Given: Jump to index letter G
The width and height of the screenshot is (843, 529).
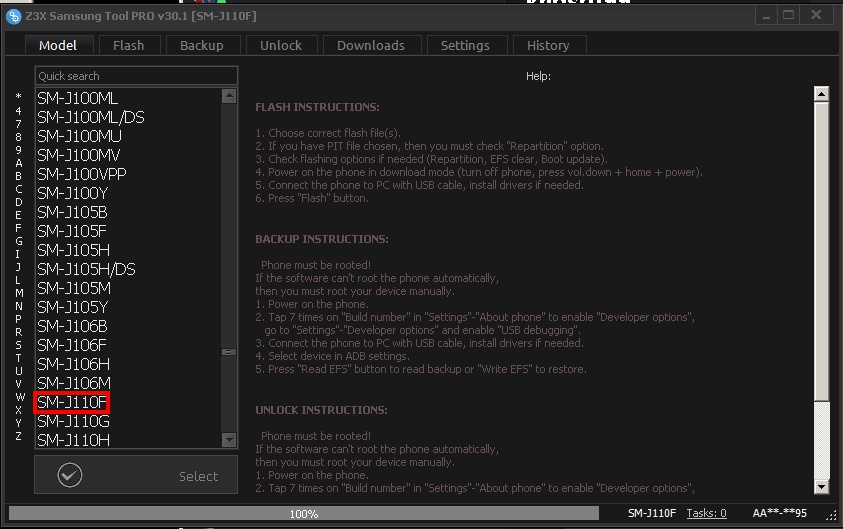Looking at the screenshot, I should [x=18, y=241].
